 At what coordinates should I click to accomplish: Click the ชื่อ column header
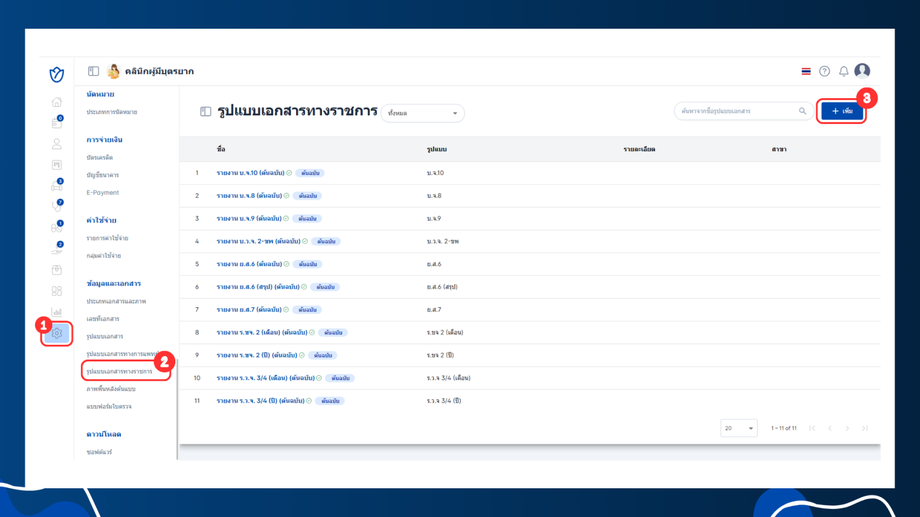coord(221,149)
